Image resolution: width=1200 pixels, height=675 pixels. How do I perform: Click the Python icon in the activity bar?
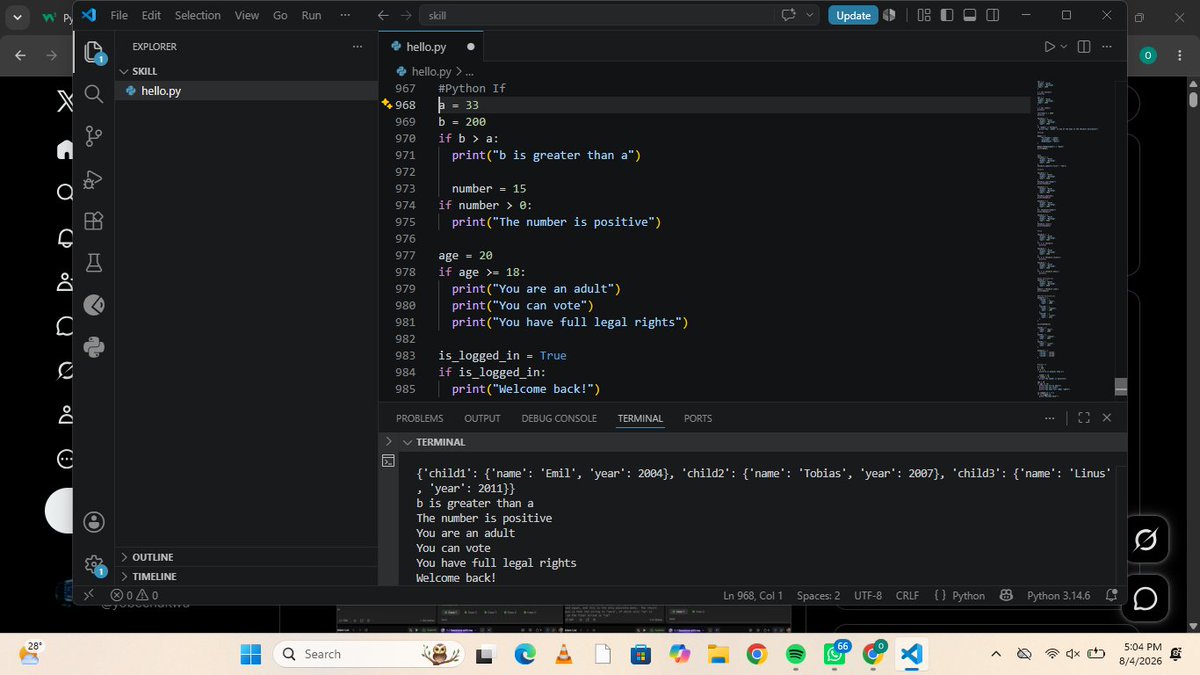[94, 348]
